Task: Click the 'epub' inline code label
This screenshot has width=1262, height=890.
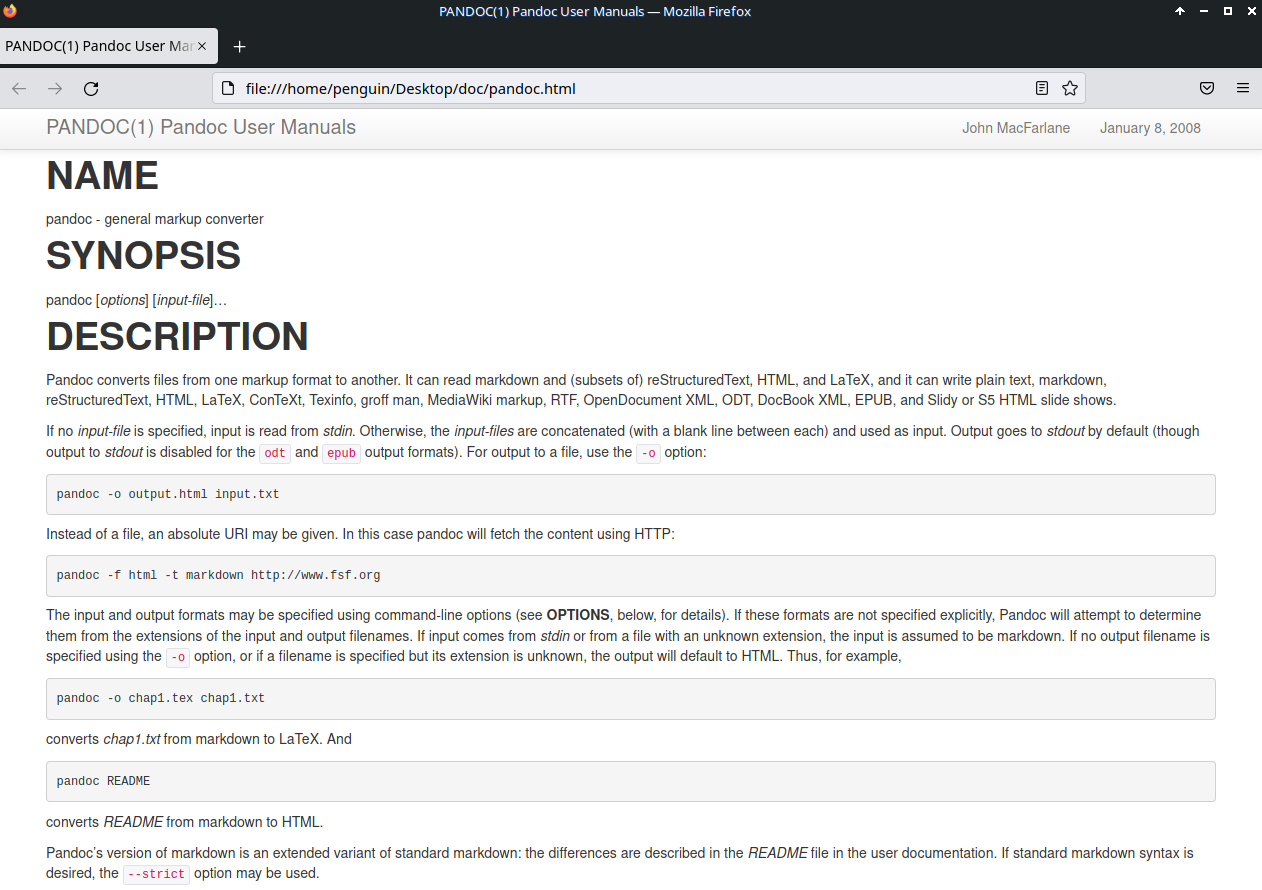Action: pos(341,452)
